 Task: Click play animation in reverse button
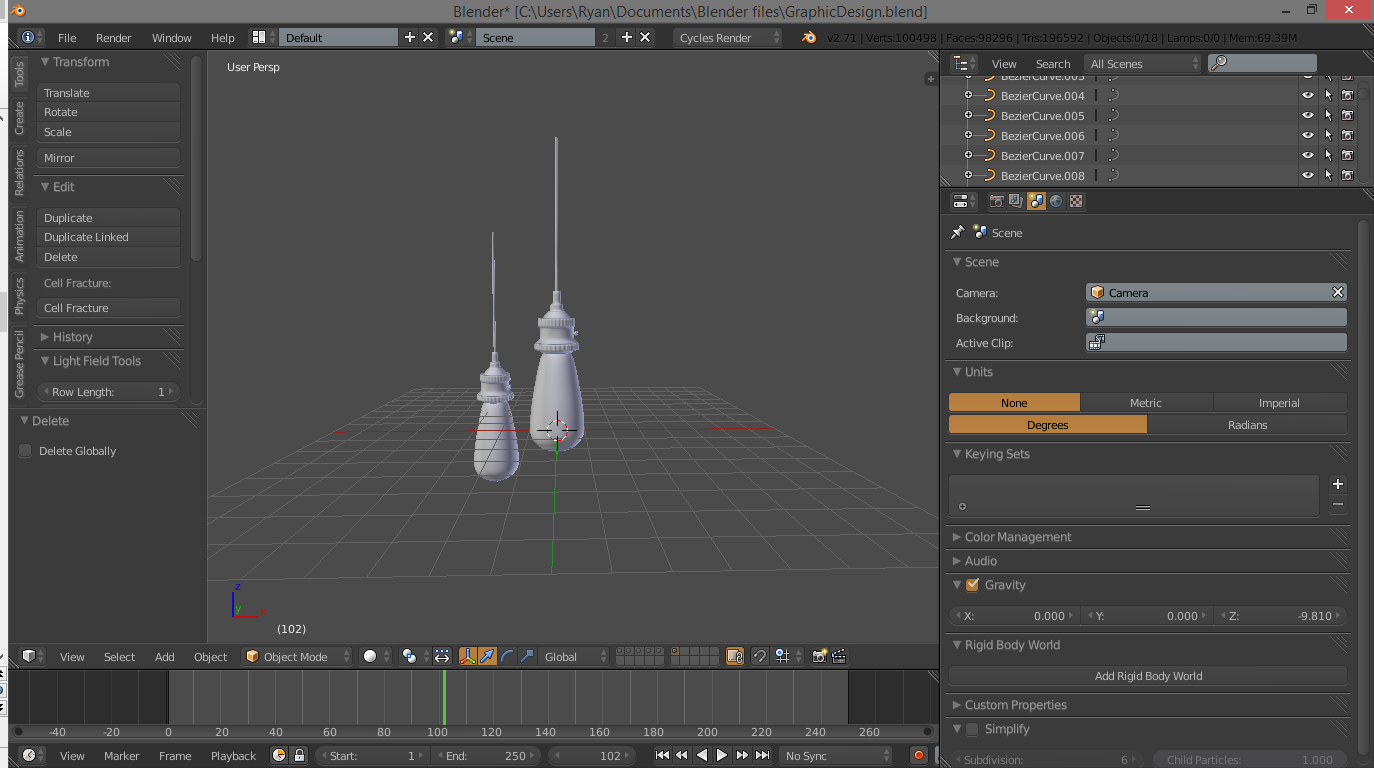click(702, 756)
